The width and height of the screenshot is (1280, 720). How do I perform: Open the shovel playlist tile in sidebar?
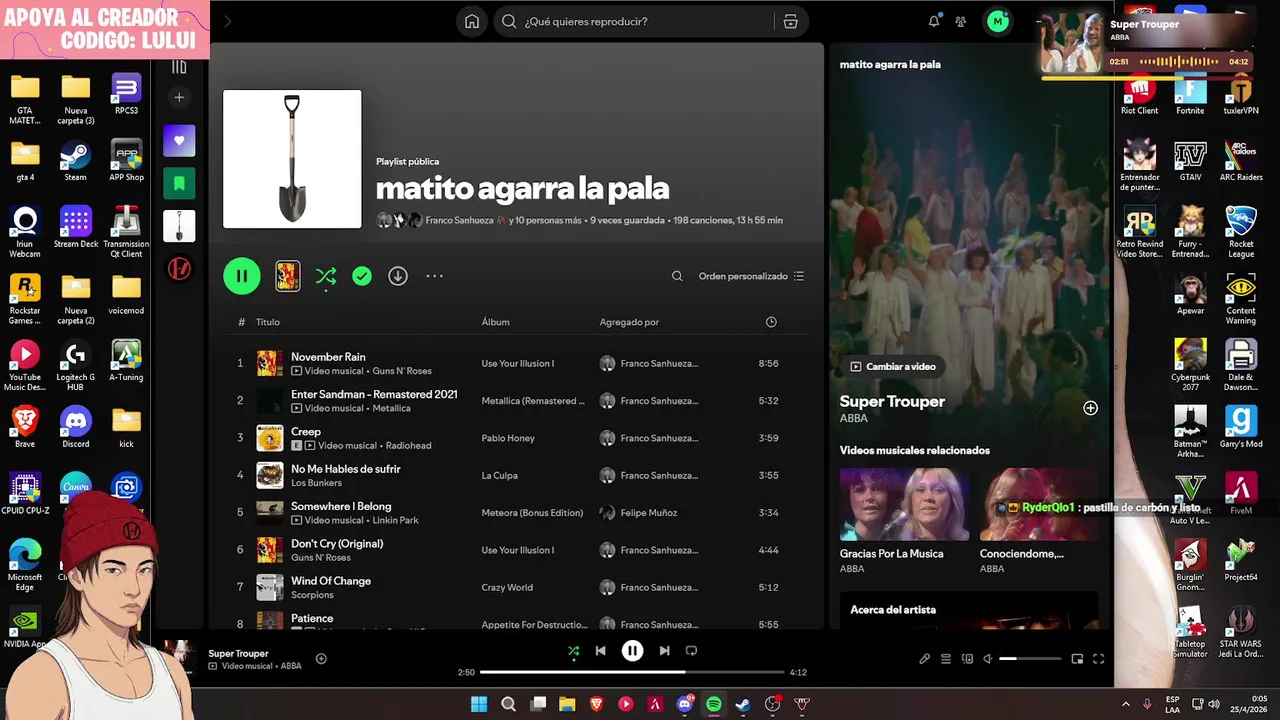(179, 226)
